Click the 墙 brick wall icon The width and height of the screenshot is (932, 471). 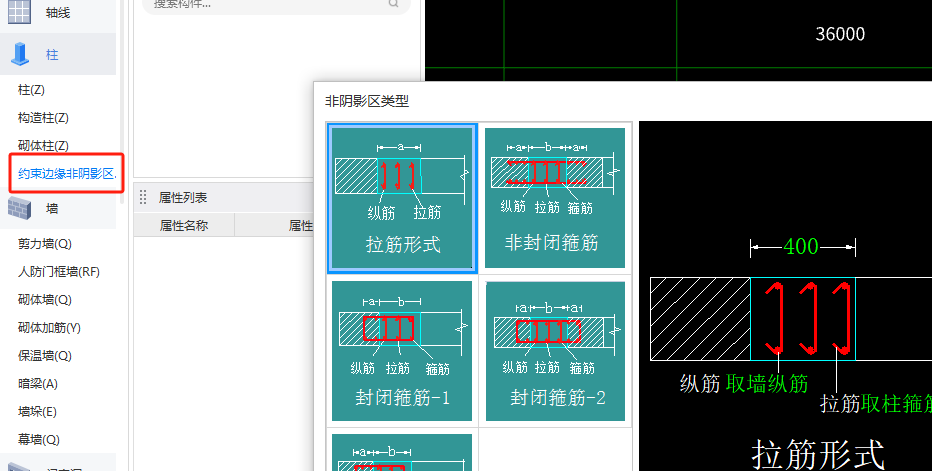(x=19, y=208)
